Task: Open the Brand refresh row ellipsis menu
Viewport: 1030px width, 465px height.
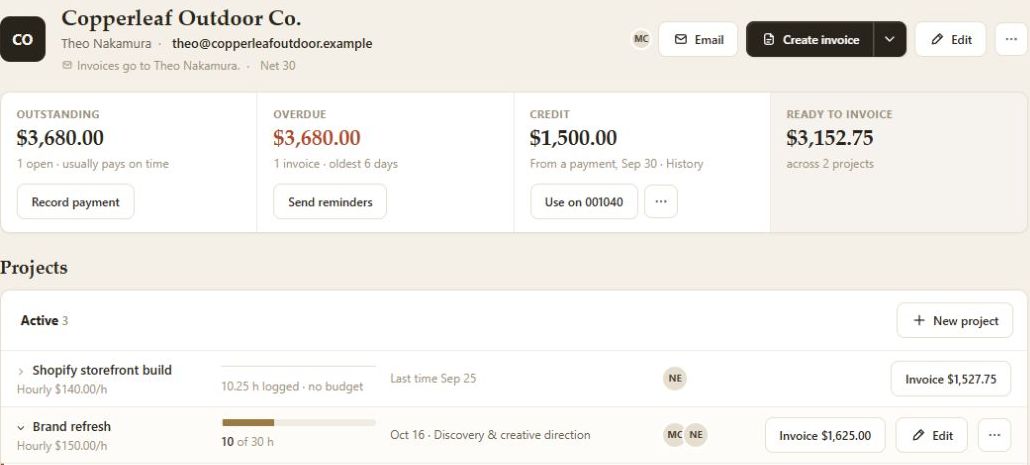Action: pos(995,435)
